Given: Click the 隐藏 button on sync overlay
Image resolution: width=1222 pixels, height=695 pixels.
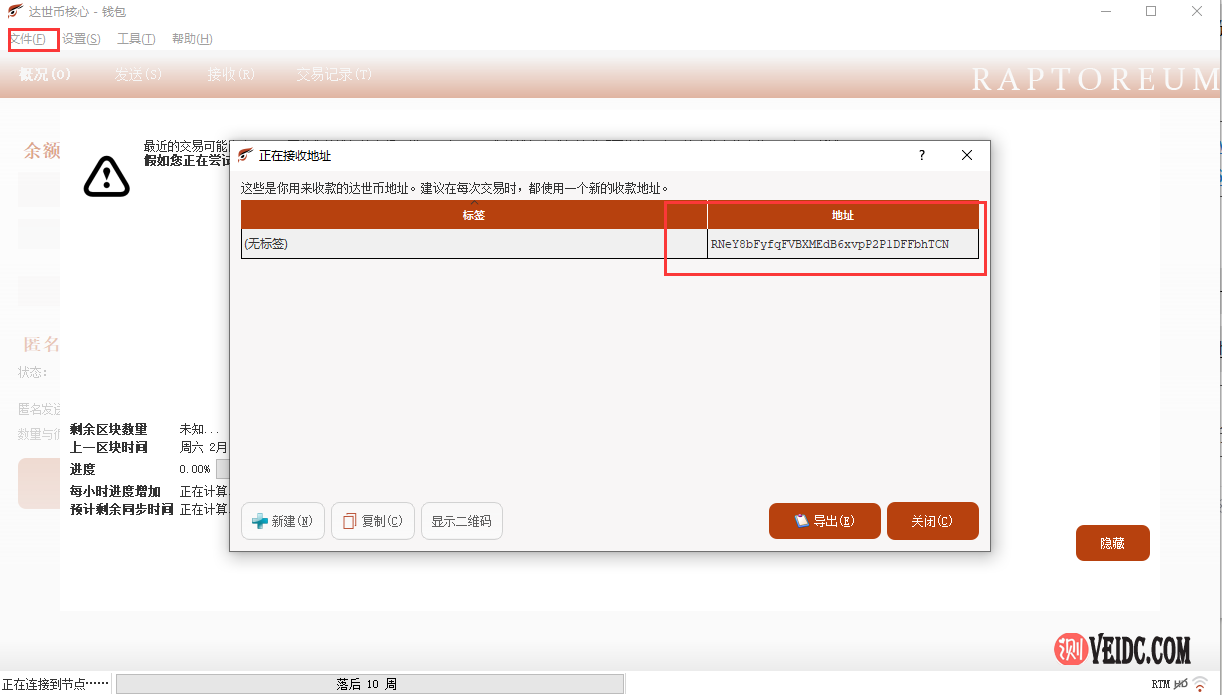Looking at the screenshot, I should [1112, 543].
